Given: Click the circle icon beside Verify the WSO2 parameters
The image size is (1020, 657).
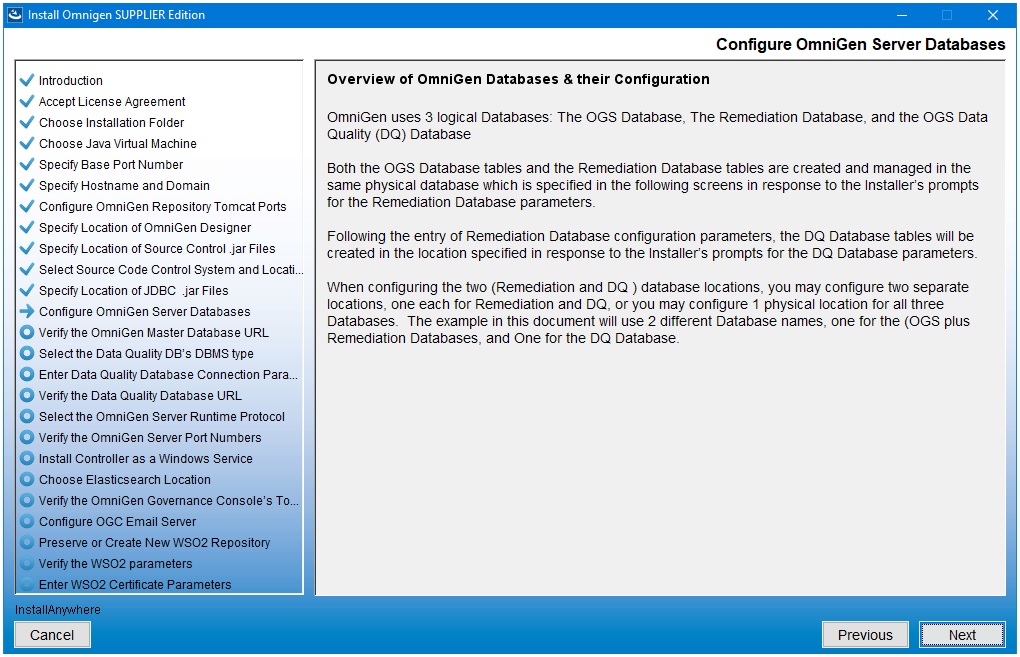Looking at the screenshot, I should tap(27, 563).
